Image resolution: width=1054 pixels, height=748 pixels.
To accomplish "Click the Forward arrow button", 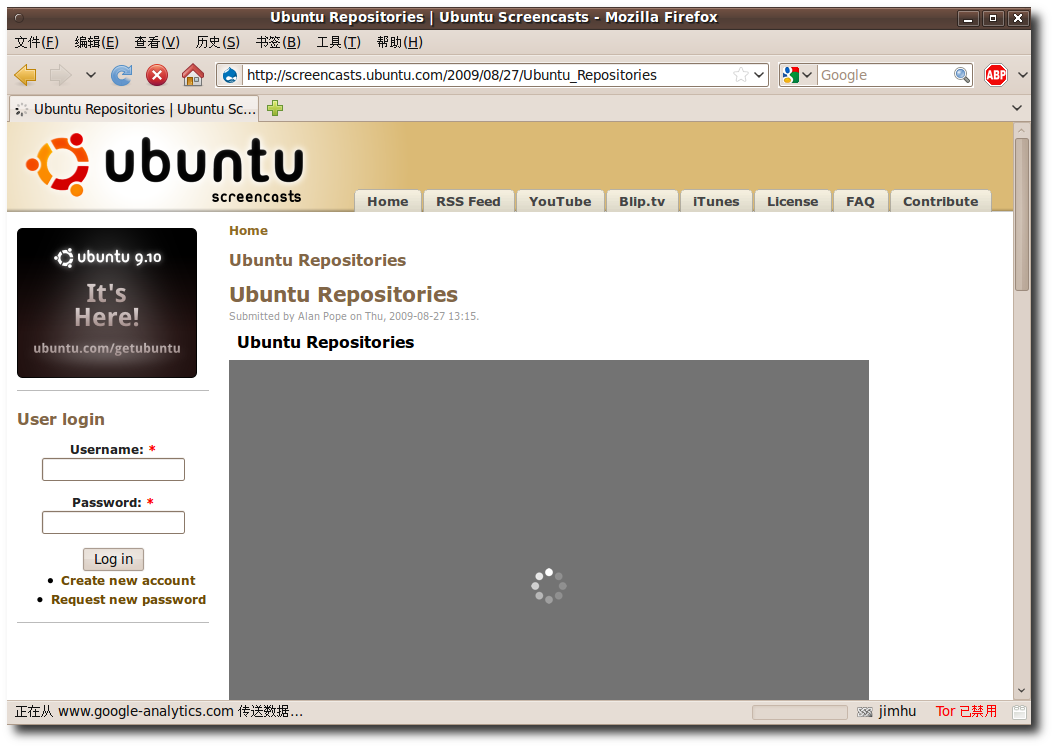I will point(60,75).
